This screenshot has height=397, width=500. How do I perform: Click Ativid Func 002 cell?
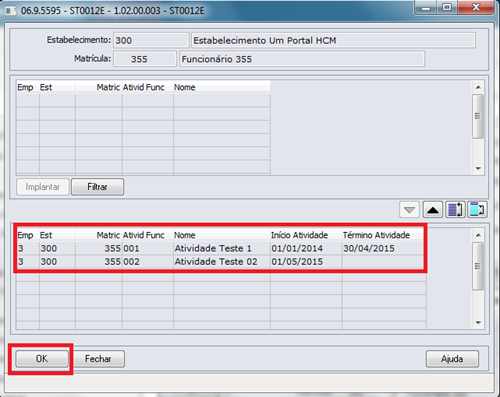pos(148,262)
